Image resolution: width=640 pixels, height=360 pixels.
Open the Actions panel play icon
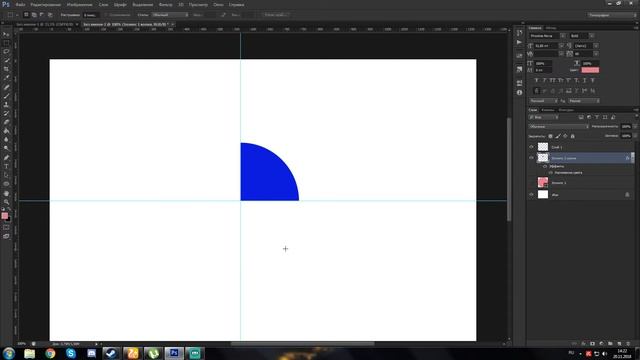click(519, 42)
